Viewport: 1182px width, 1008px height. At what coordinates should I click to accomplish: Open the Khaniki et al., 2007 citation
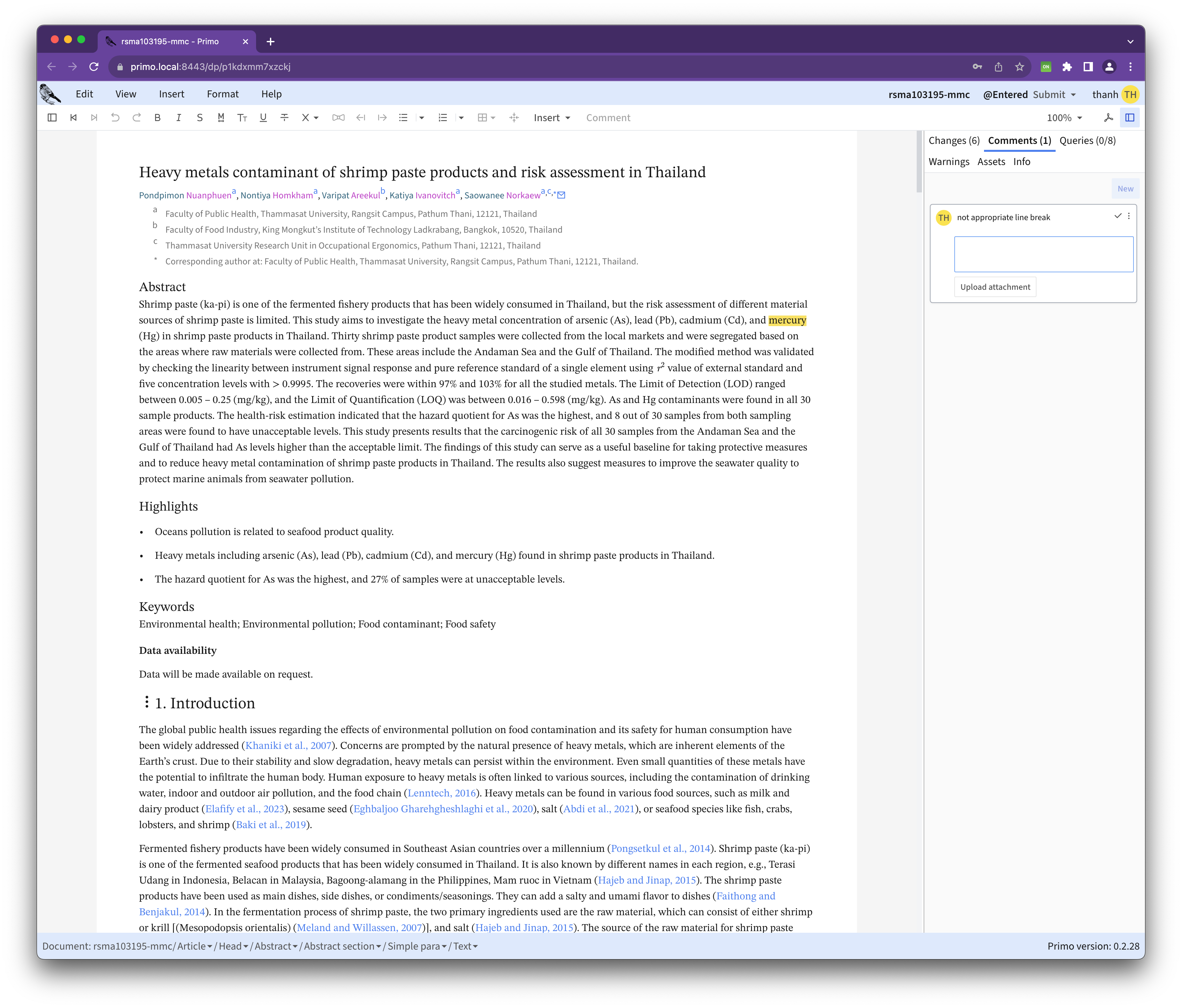click(288, 746)
